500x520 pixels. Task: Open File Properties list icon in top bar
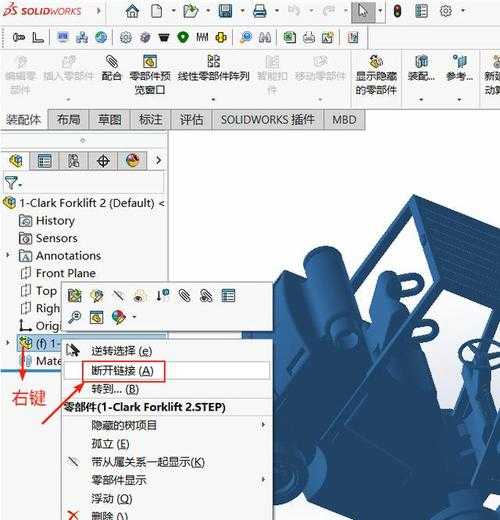421,11
